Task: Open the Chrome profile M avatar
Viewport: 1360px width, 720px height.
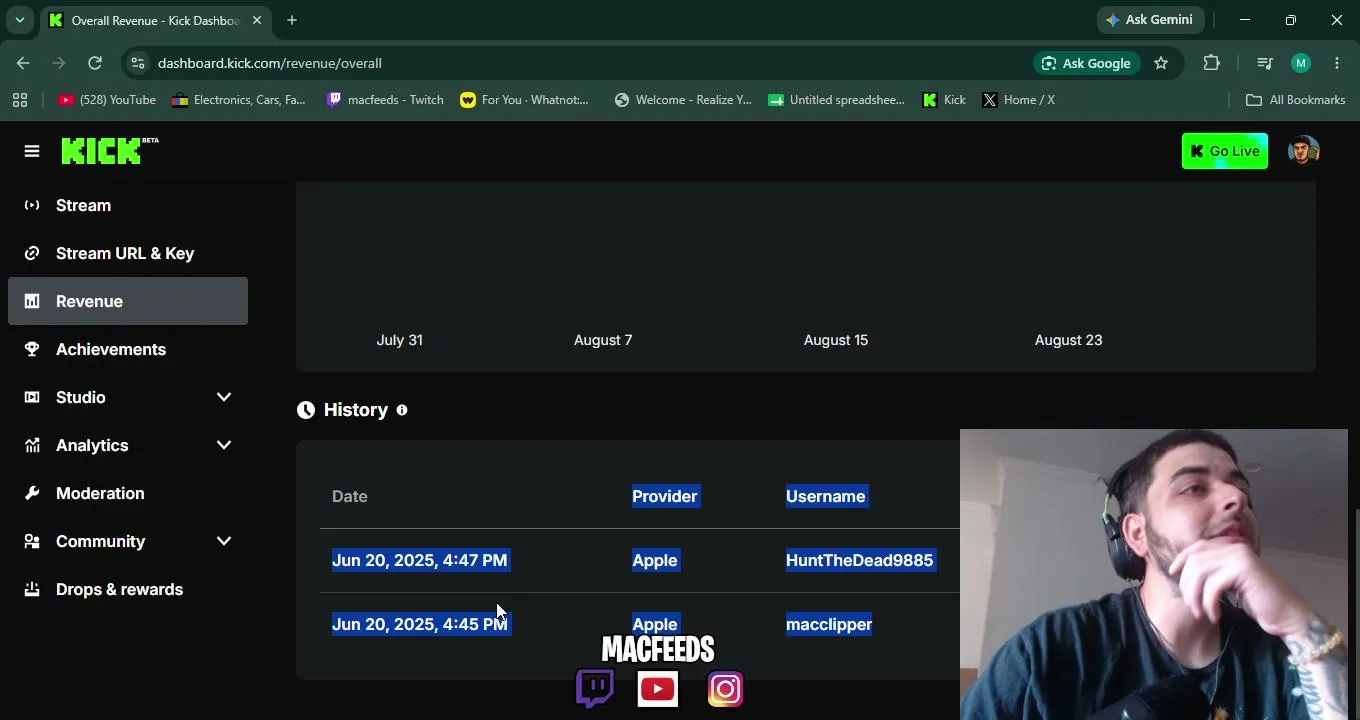Action: tap(1301, 63)
